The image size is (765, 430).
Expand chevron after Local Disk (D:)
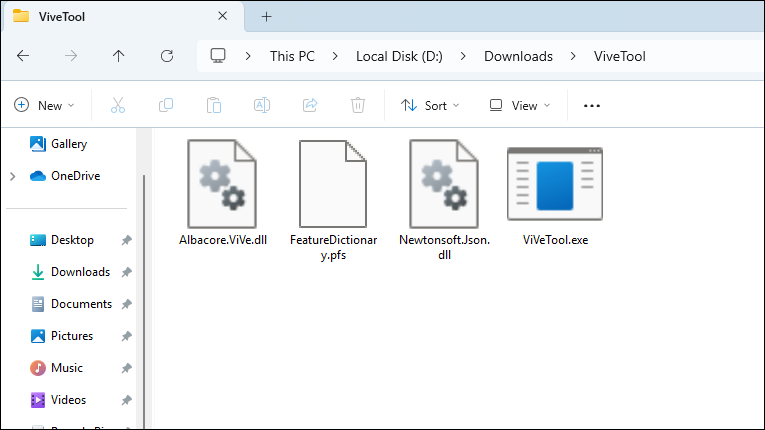(463, 56)
